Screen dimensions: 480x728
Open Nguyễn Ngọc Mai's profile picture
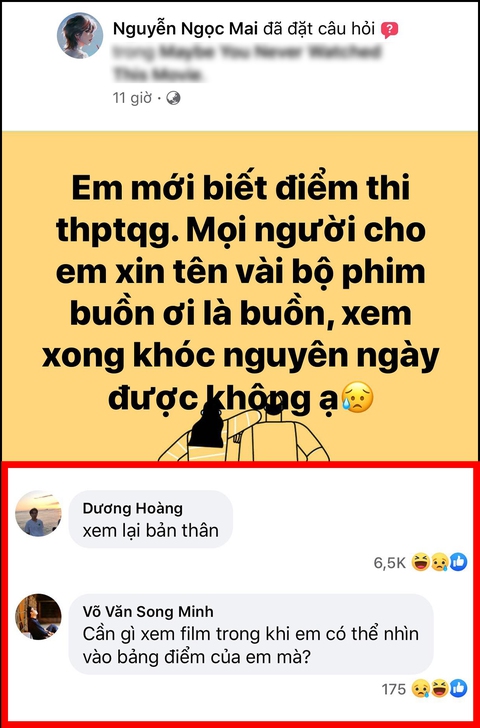80,36
